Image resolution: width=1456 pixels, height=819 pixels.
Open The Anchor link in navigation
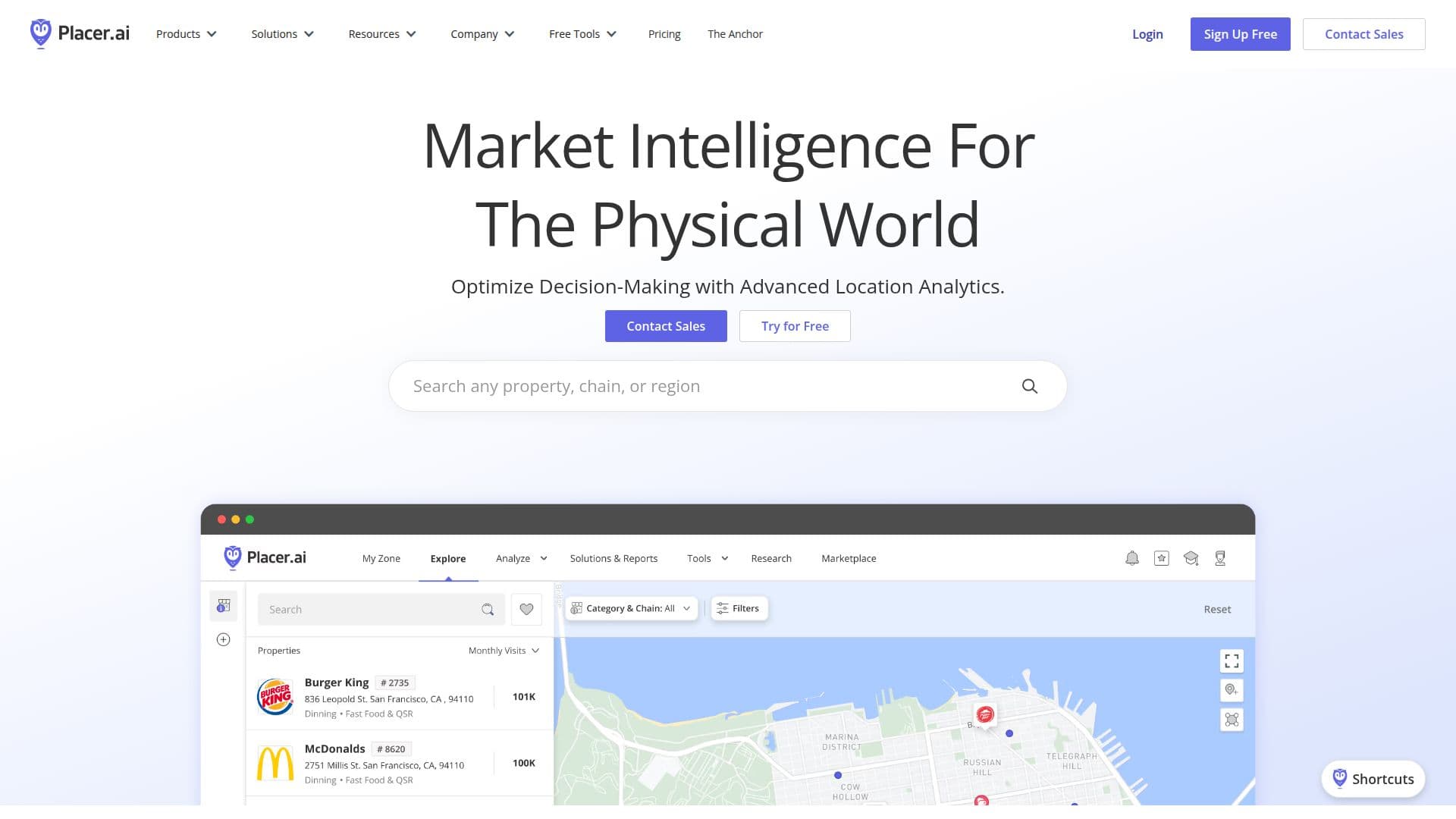[x=735, y=34]
